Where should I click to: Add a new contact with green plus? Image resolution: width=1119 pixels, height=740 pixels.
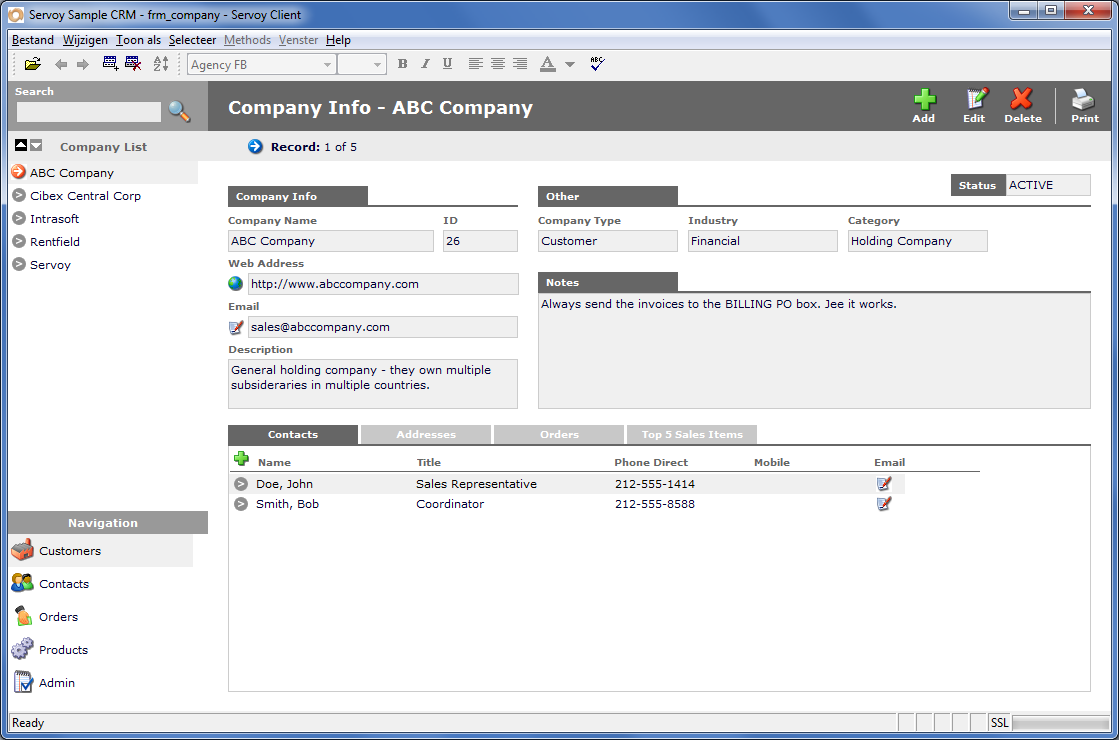[x=241, y=458]
